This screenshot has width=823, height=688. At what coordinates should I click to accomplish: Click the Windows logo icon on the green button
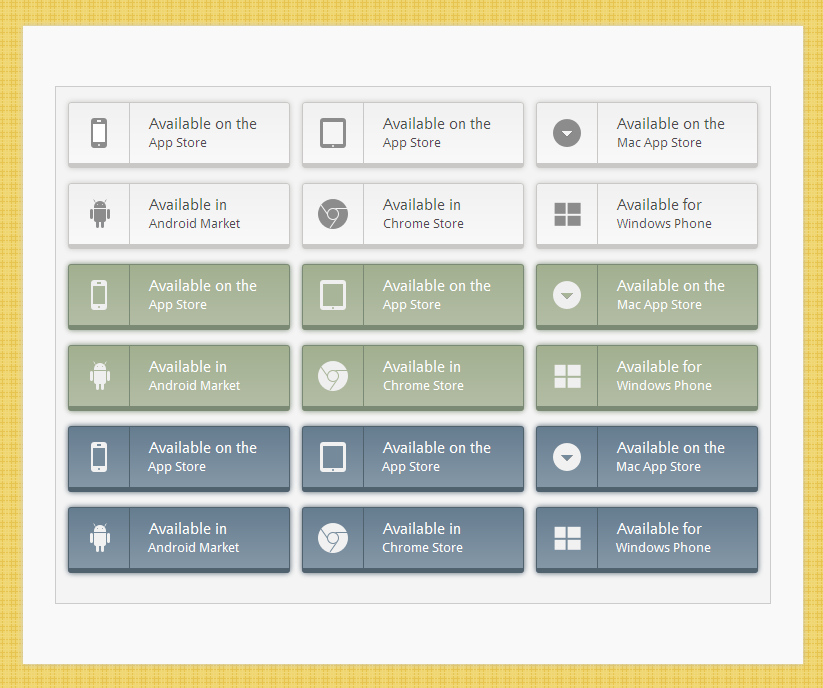(x=567, y=376)
